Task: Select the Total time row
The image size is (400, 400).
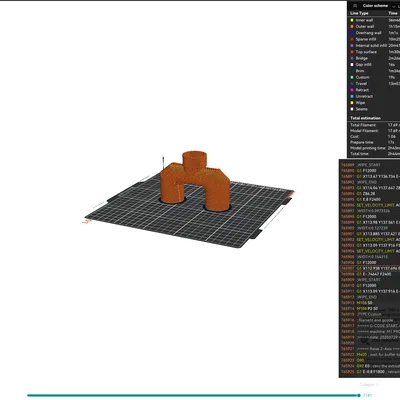Action: (374, 154)
